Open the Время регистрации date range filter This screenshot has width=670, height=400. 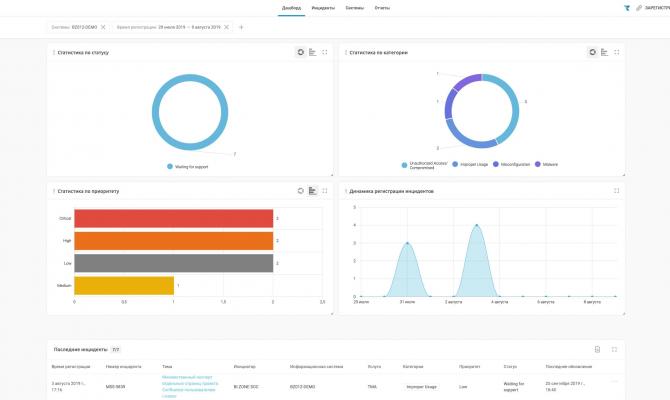pyautogui.click(x=168, y=27)
